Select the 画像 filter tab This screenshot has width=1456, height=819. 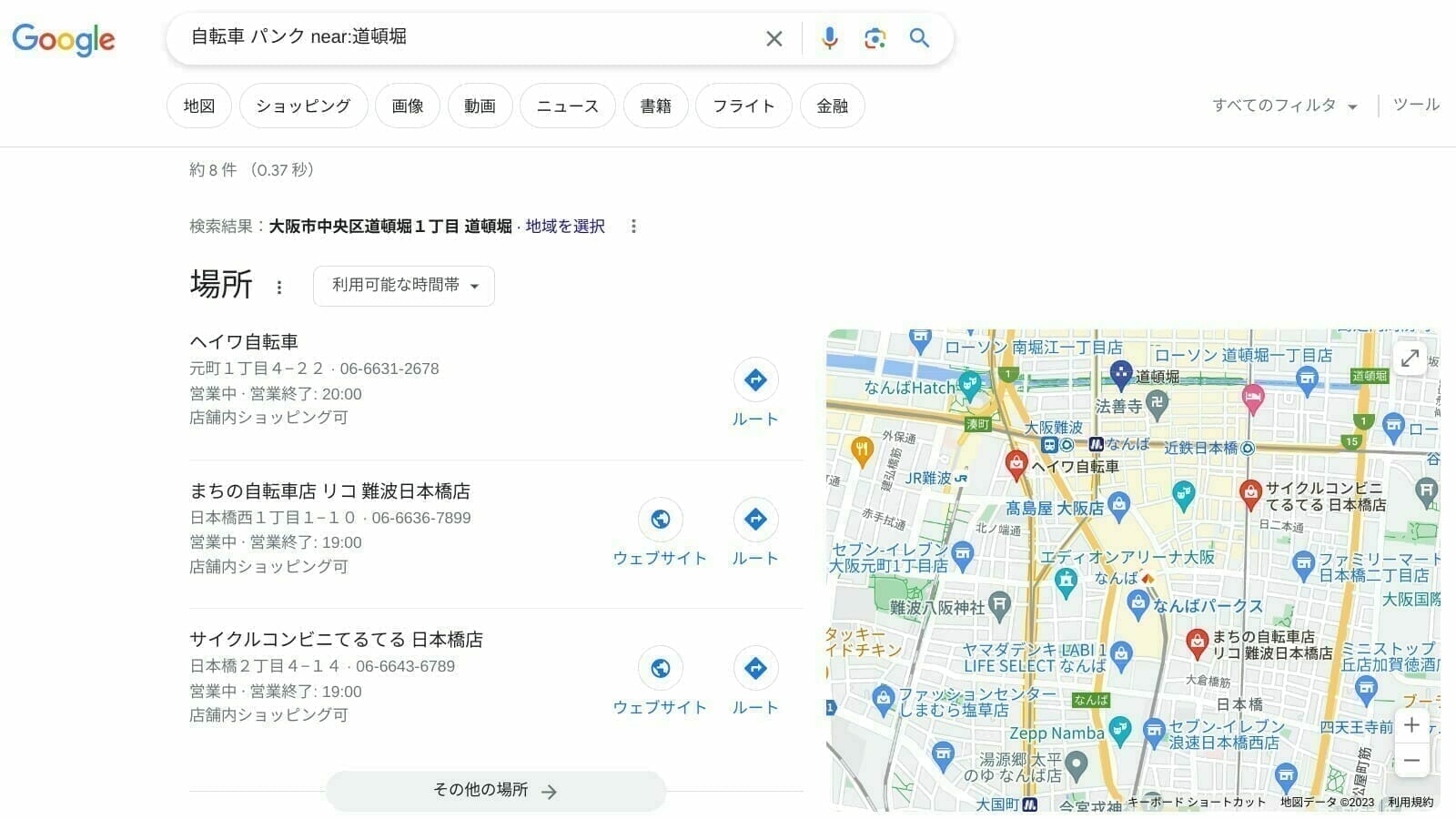408,106
